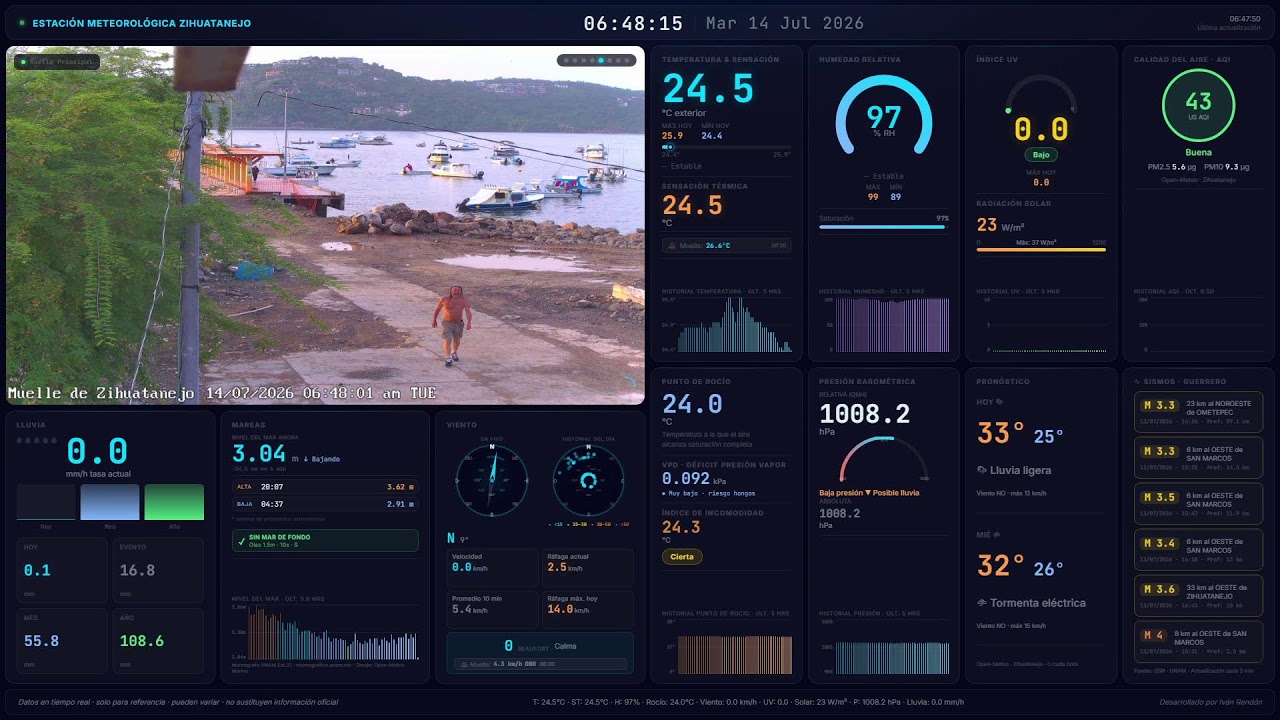Open the M 4 San Marcos earthquake entry
1280x720 pixels.
(x=1198, y=641)
